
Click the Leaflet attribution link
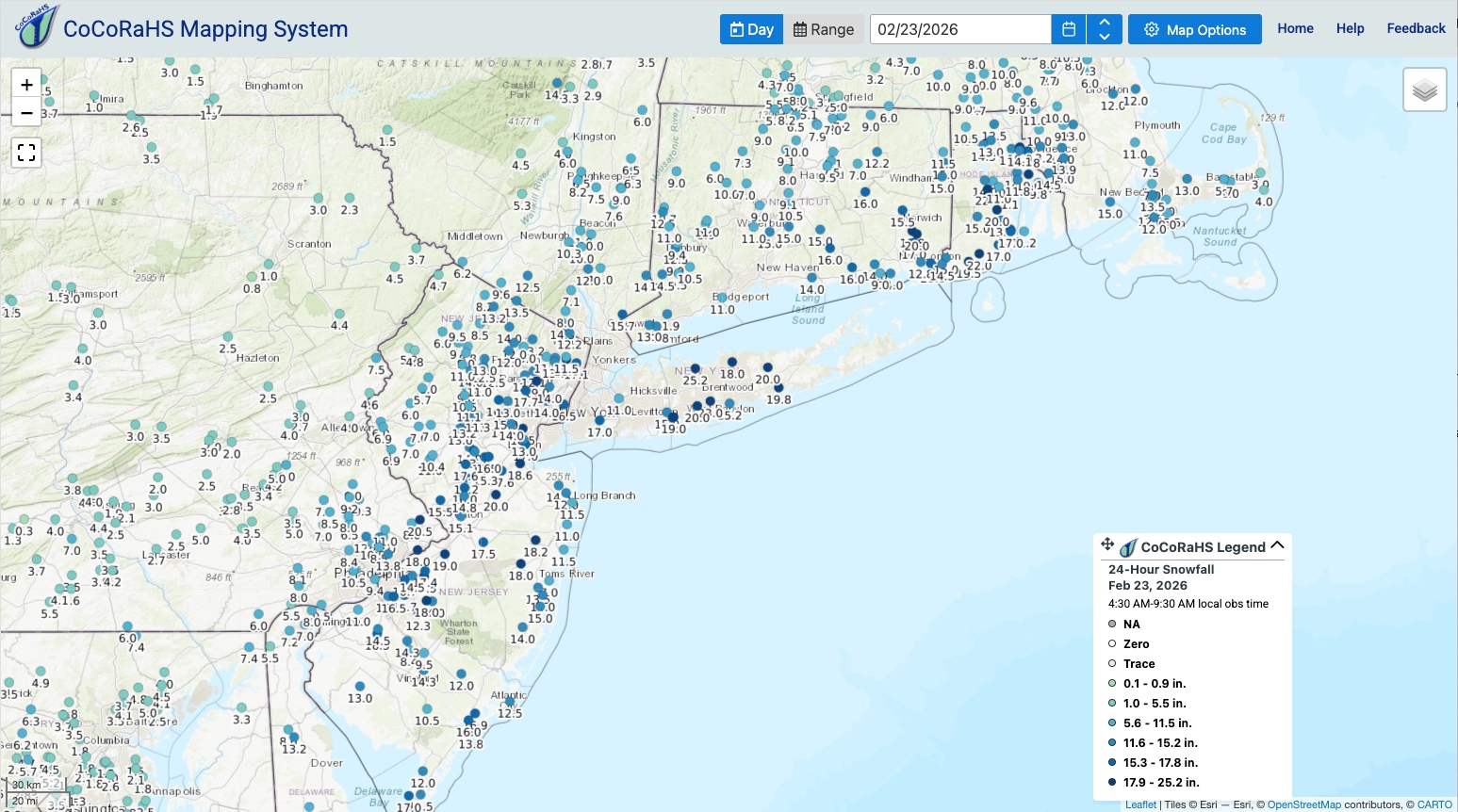[x=1140, y=804]
